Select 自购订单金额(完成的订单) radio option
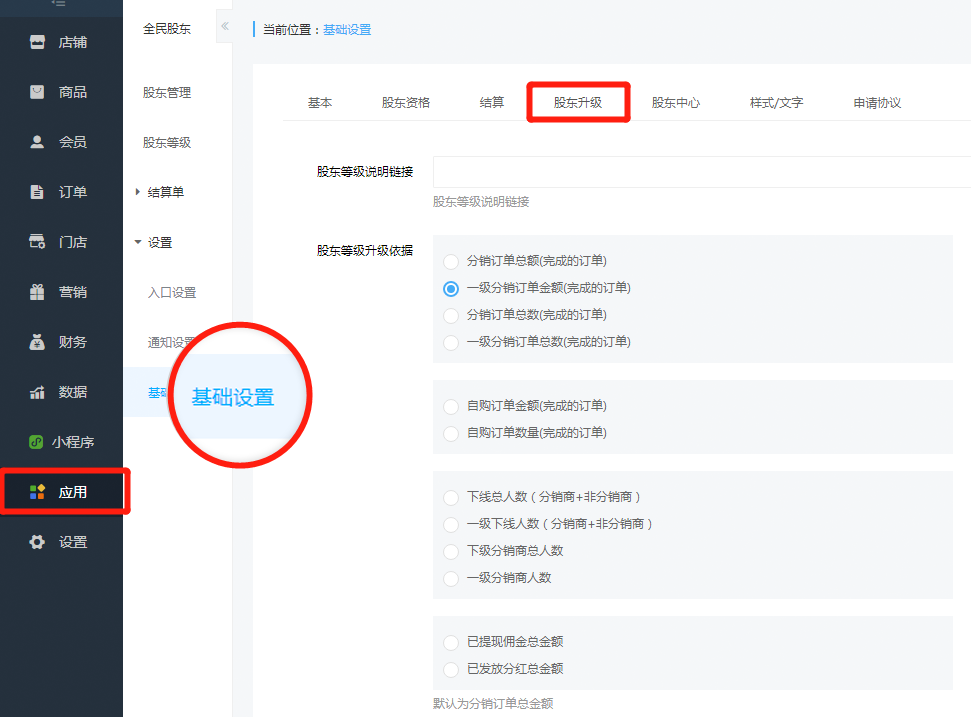The height and width of the screenshot is (717, 971). click(451, 406)
